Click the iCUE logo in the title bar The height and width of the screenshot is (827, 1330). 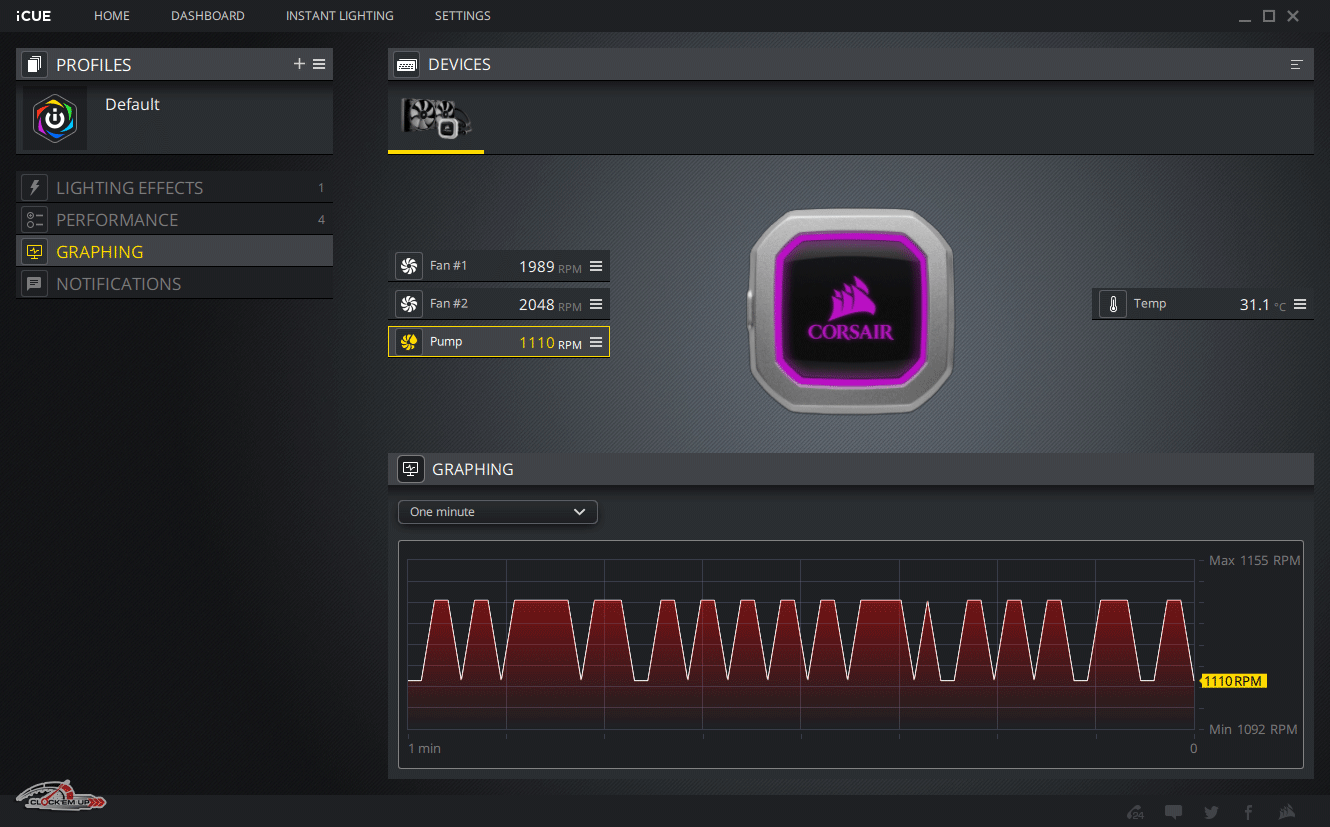point(34,16)
